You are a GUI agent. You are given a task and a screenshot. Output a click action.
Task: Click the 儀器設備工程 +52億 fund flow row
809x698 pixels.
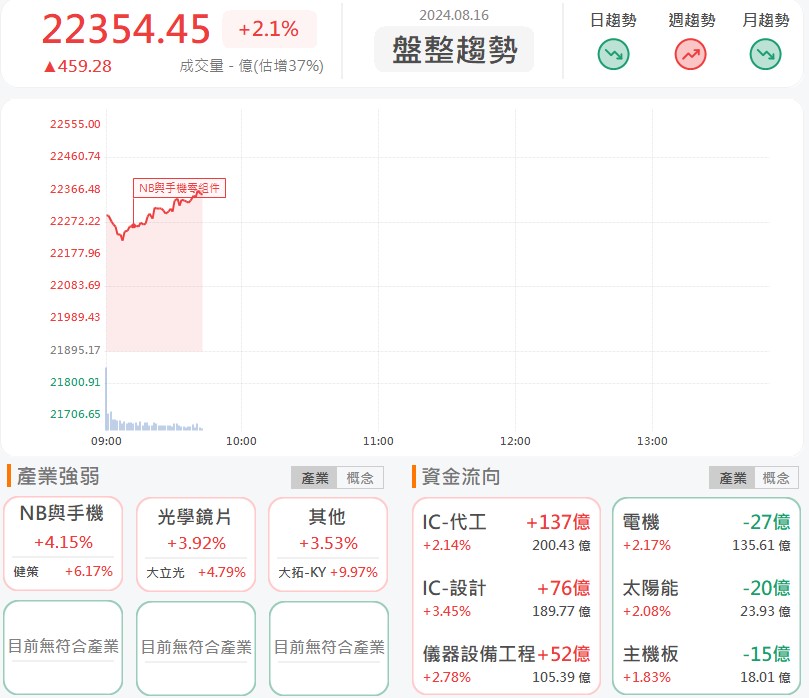click(x=506, y=664)
